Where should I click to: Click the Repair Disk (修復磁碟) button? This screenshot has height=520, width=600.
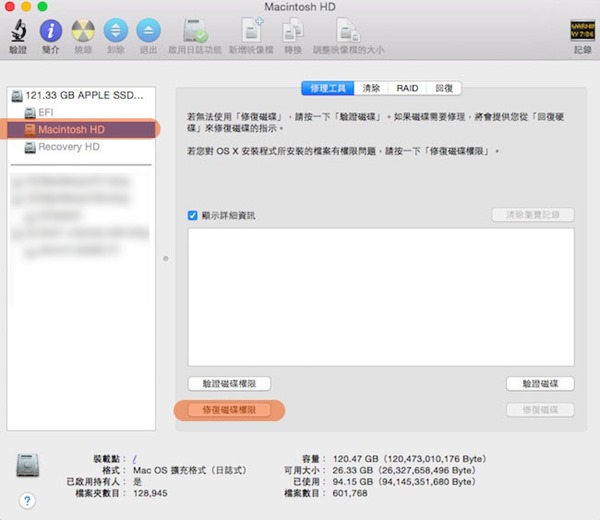coord(540,410)
